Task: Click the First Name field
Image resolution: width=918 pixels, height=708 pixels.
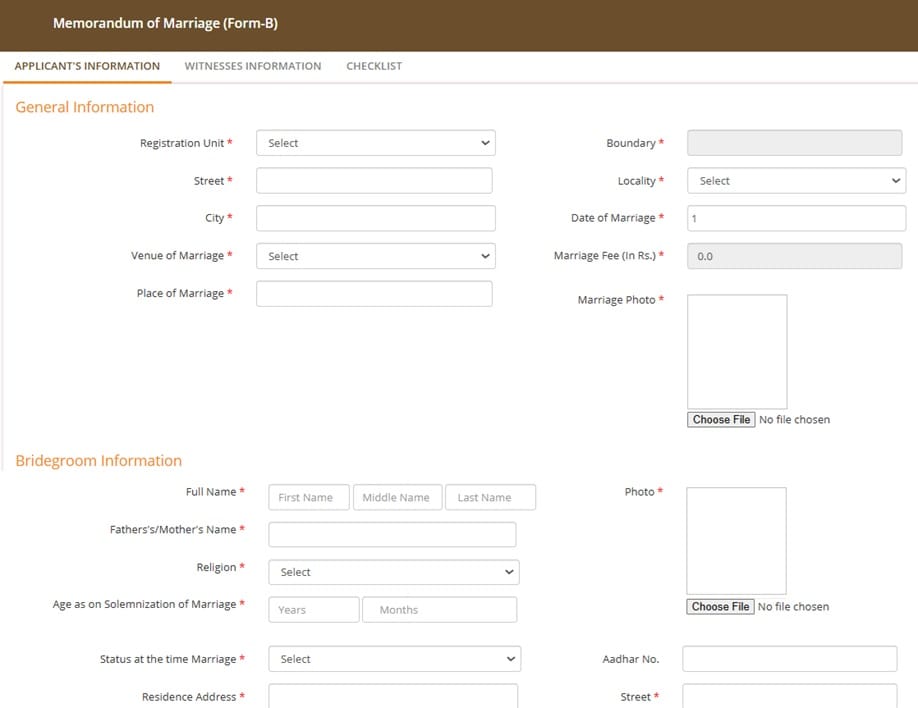Action: tap(308, 497)
